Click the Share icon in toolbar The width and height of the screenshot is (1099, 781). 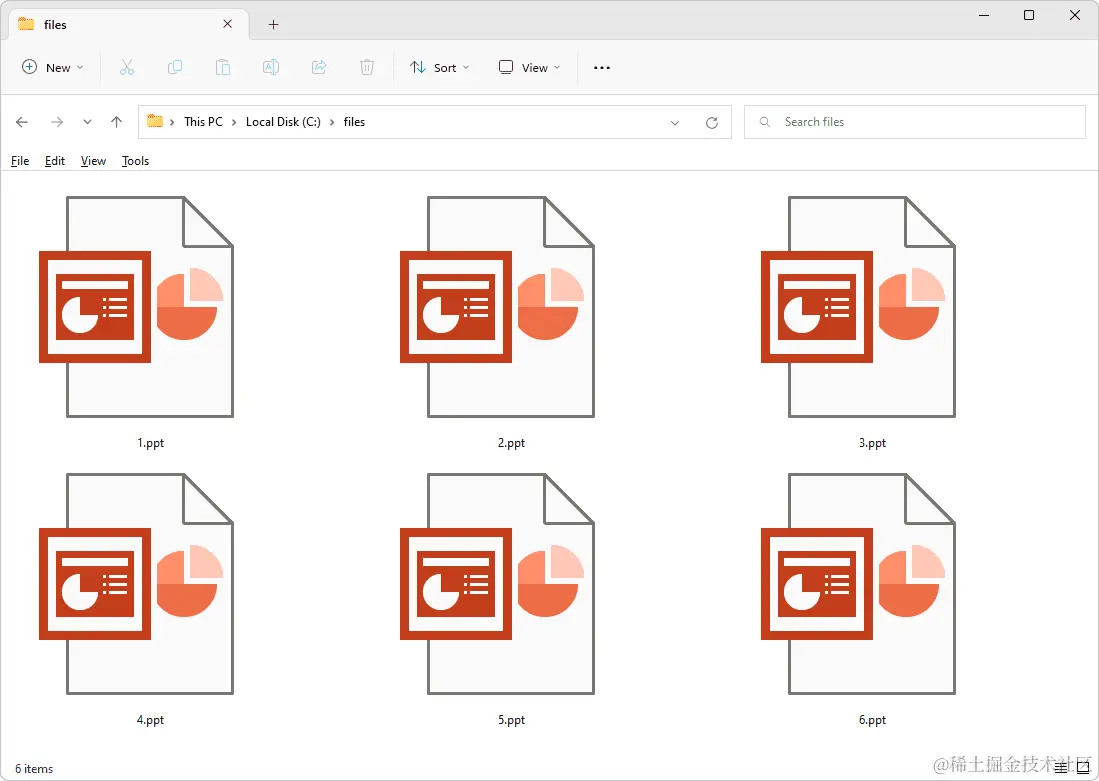[319, 67]
